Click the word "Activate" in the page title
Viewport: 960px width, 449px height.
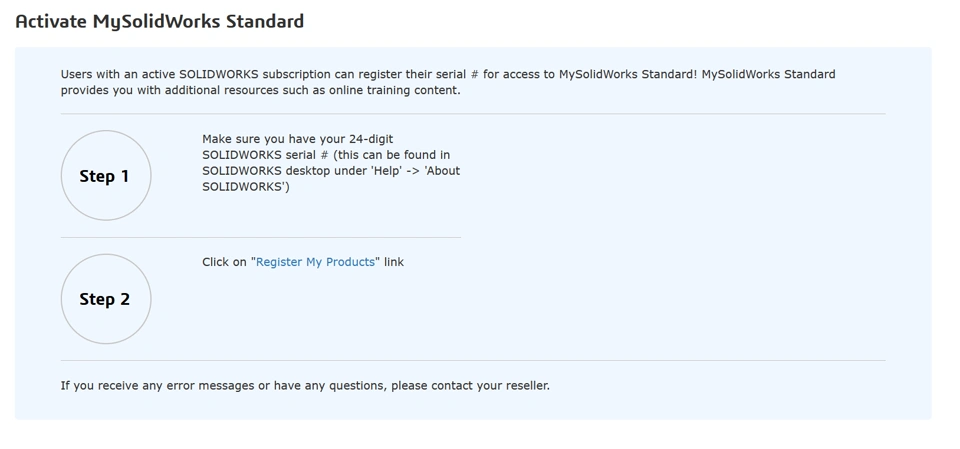pyautogui.click(x=51, y=21)
